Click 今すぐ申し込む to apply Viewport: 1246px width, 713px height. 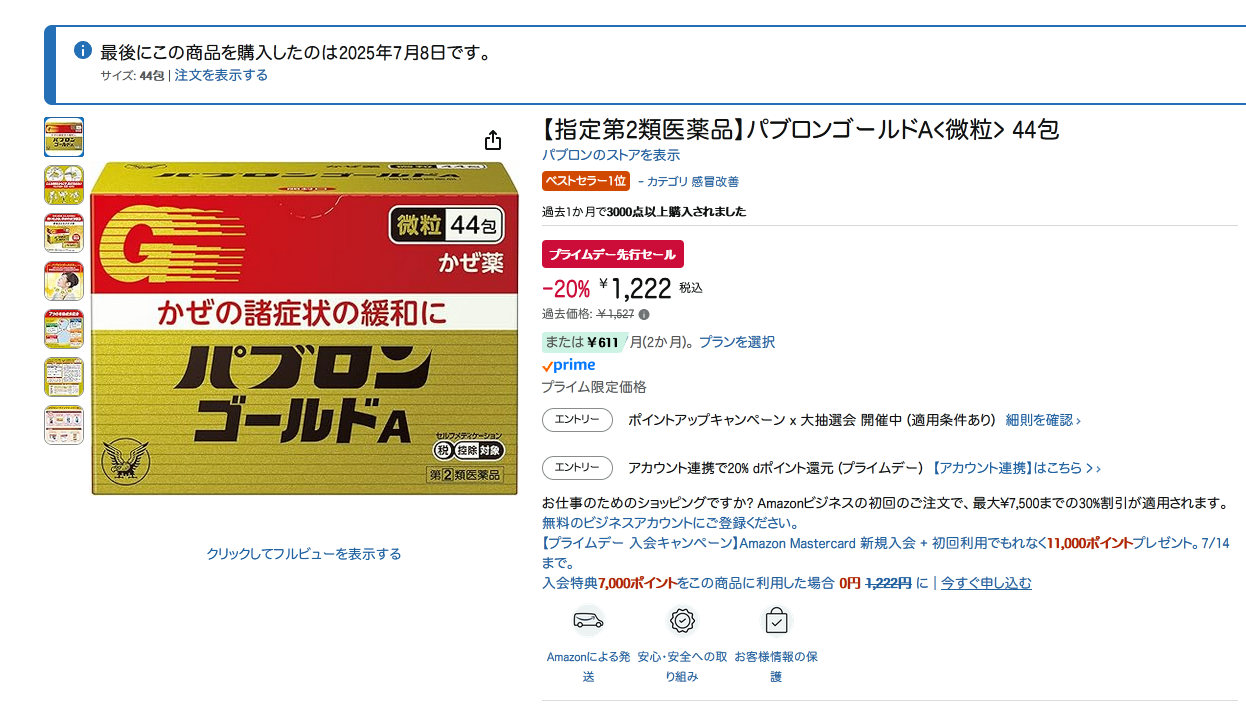point(986,583)
